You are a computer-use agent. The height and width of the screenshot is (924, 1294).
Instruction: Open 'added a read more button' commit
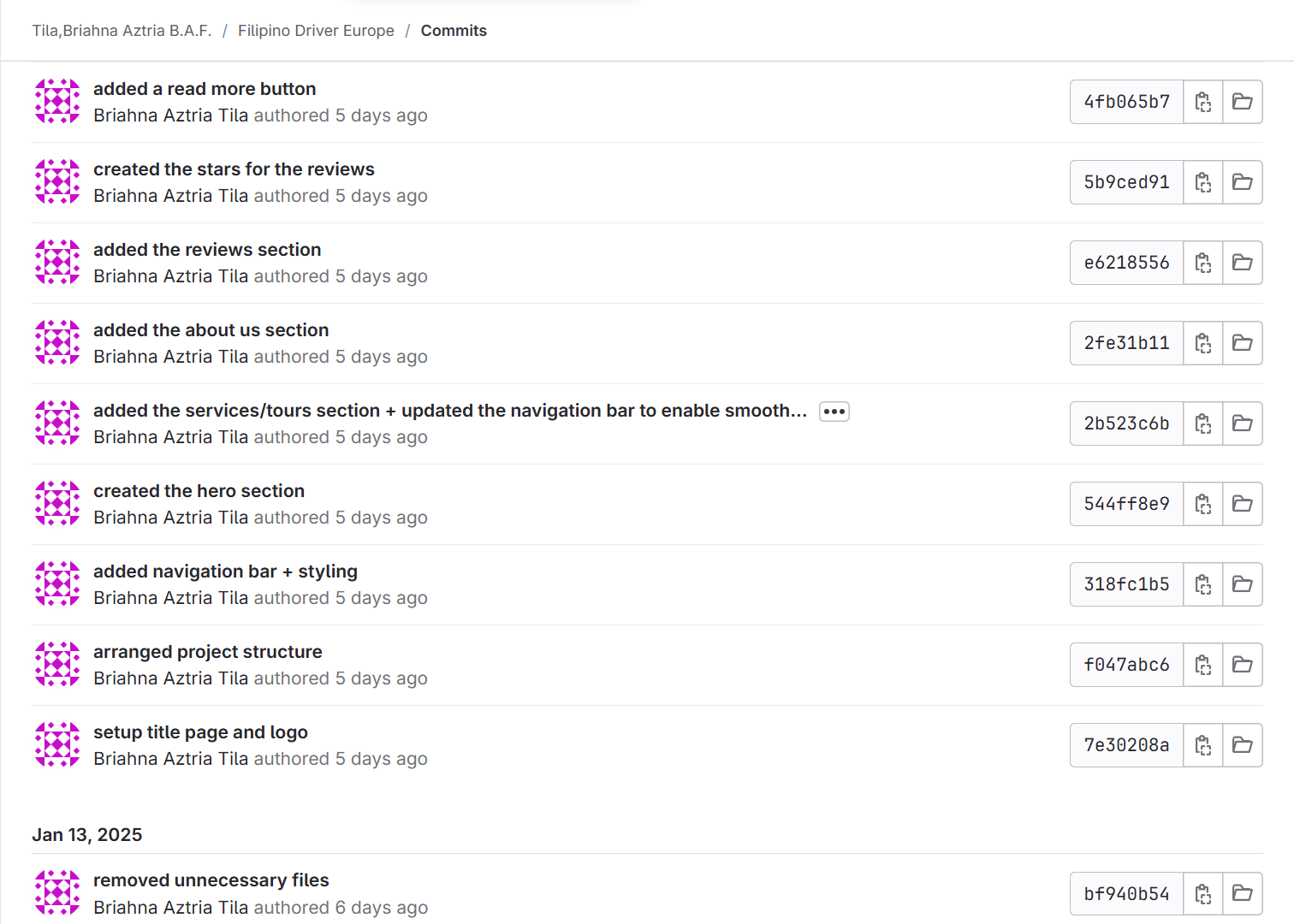205,89
